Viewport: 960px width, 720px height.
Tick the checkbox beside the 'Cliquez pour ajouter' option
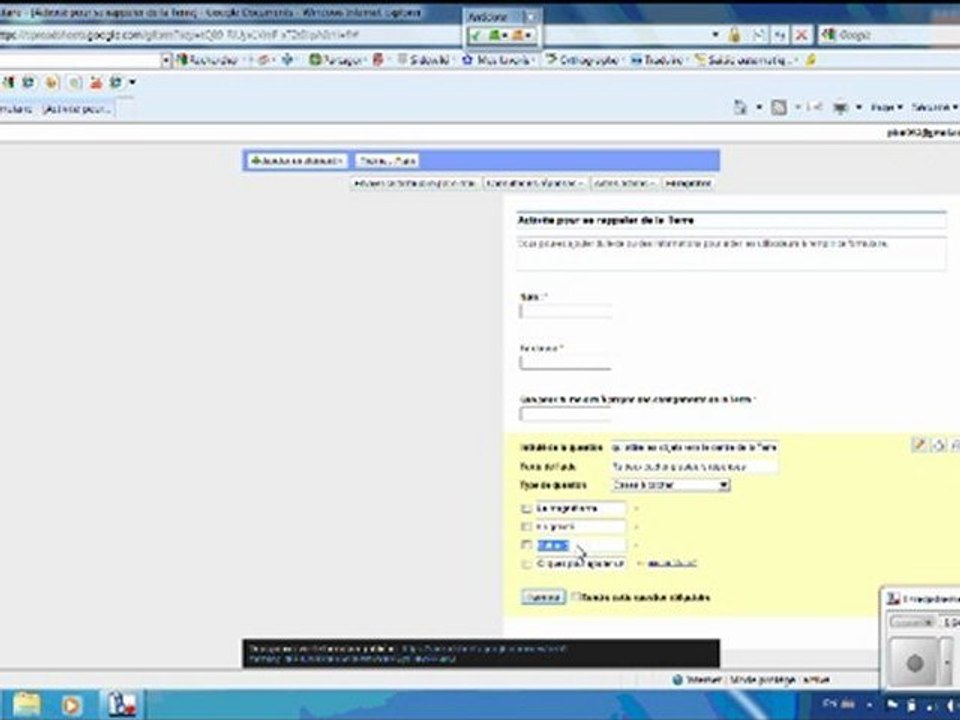[526, 564]
